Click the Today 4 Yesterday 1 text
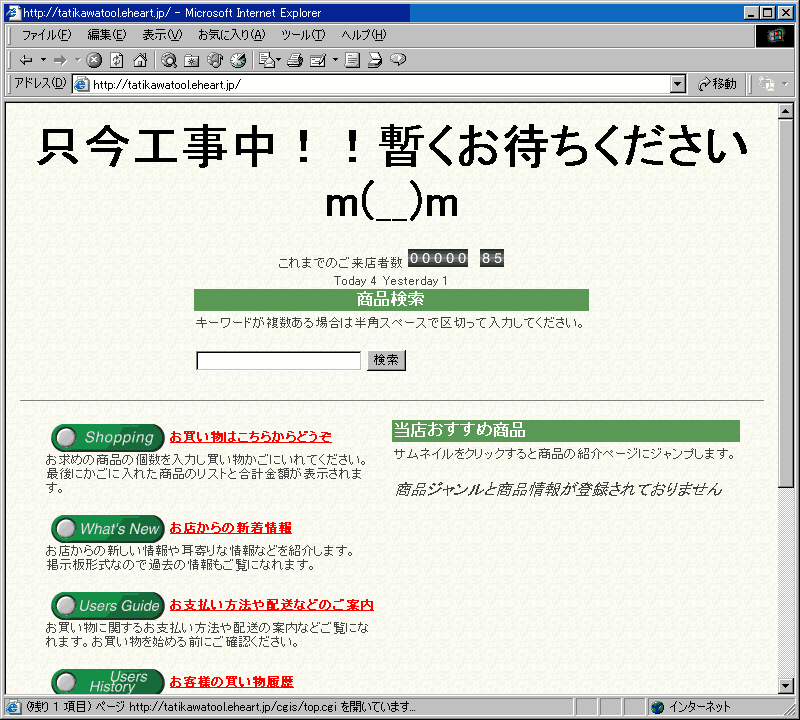 click(391, 281)
